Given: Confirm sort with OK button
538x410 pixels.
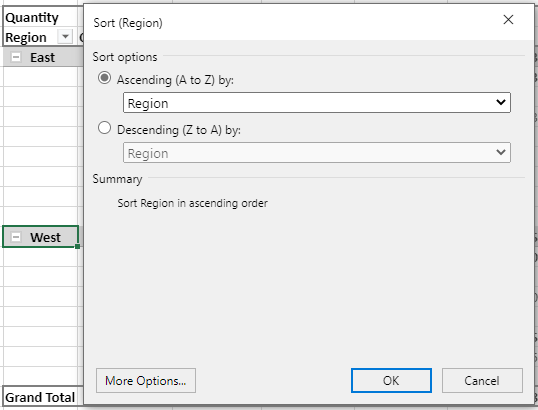Looking at the screenshot, I should pyautogui.click(x=391, y=380).
